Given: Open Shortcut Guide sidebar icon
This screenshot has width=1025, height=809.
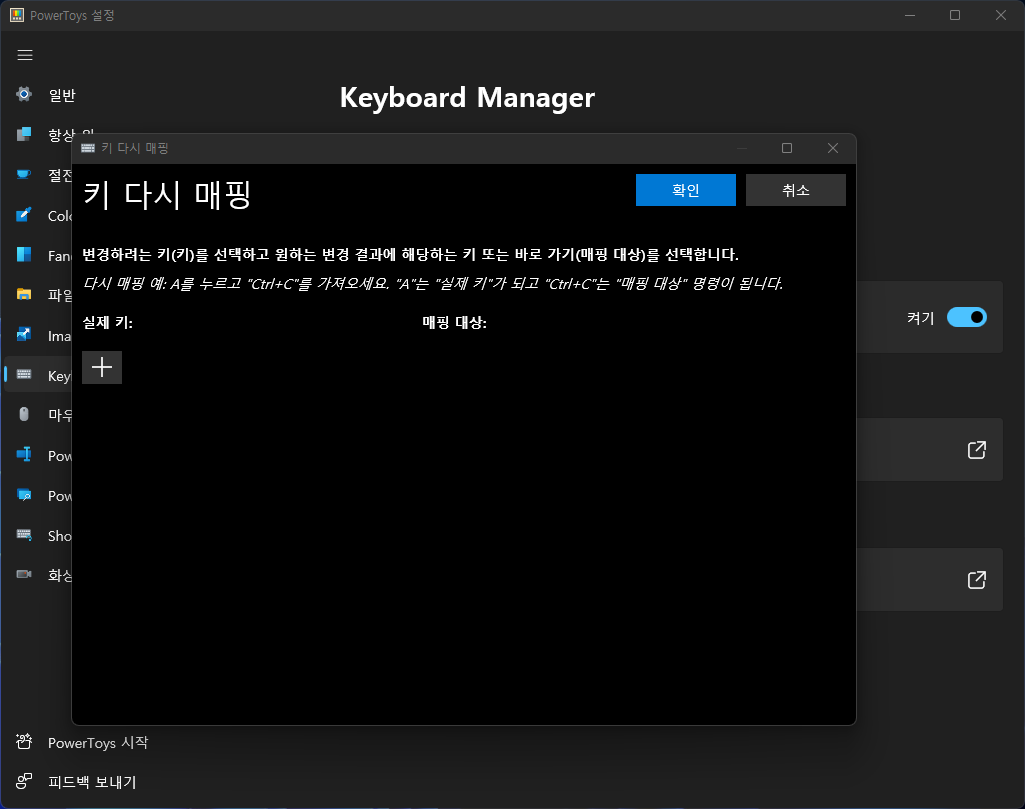Looking at the screenshot, I should 24,535.
